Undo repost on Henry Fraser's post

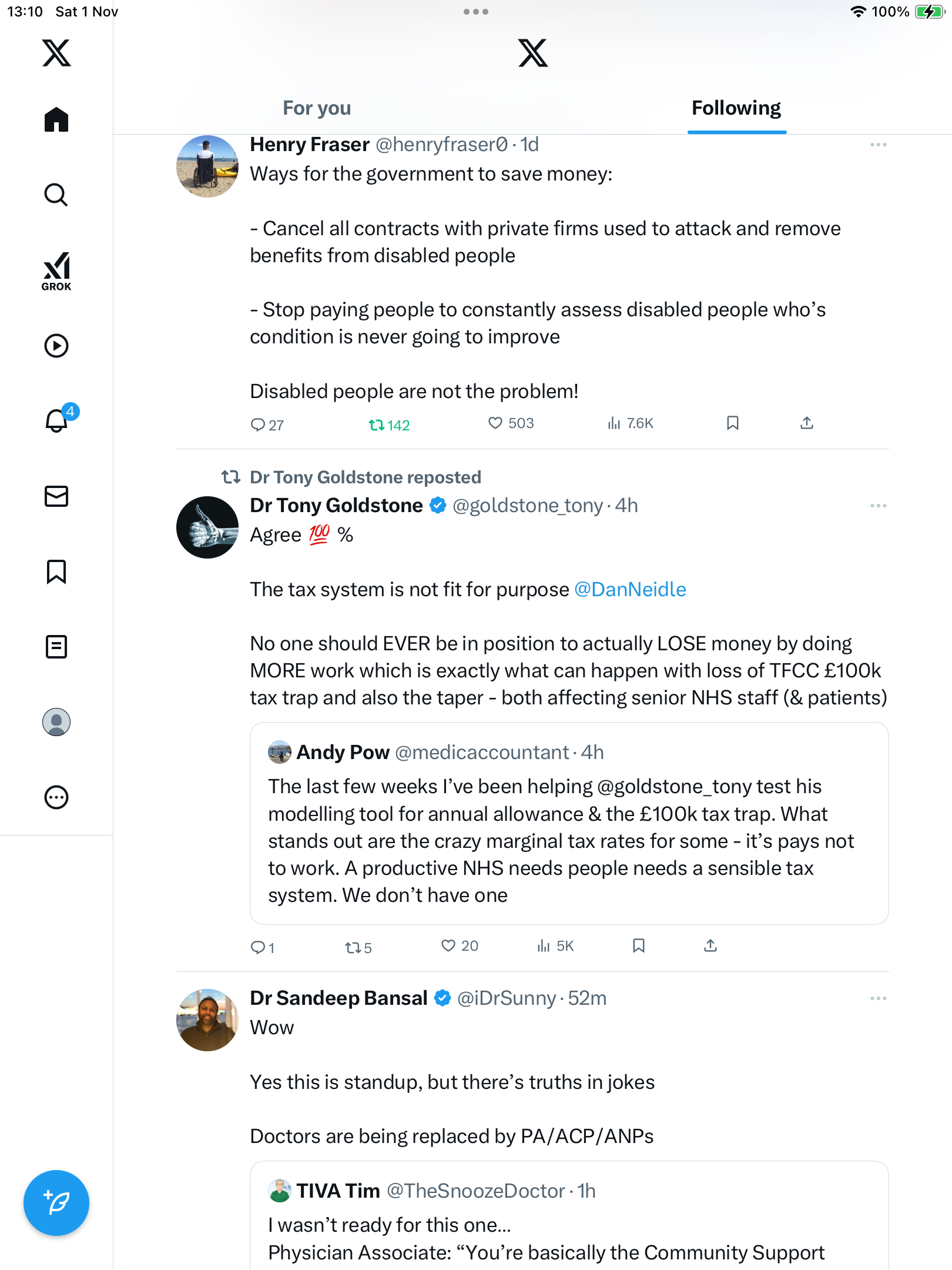pos(377,425)
